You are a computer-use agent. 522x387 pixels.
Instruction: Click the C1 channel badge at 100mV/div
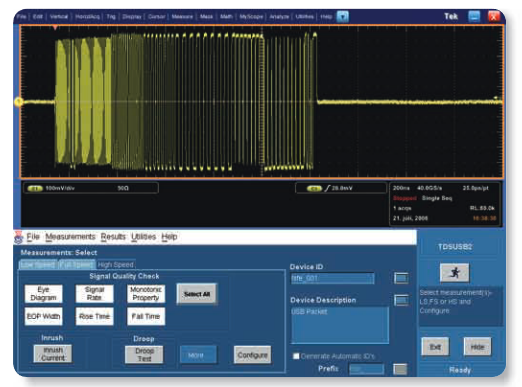[x=35, y=188]
